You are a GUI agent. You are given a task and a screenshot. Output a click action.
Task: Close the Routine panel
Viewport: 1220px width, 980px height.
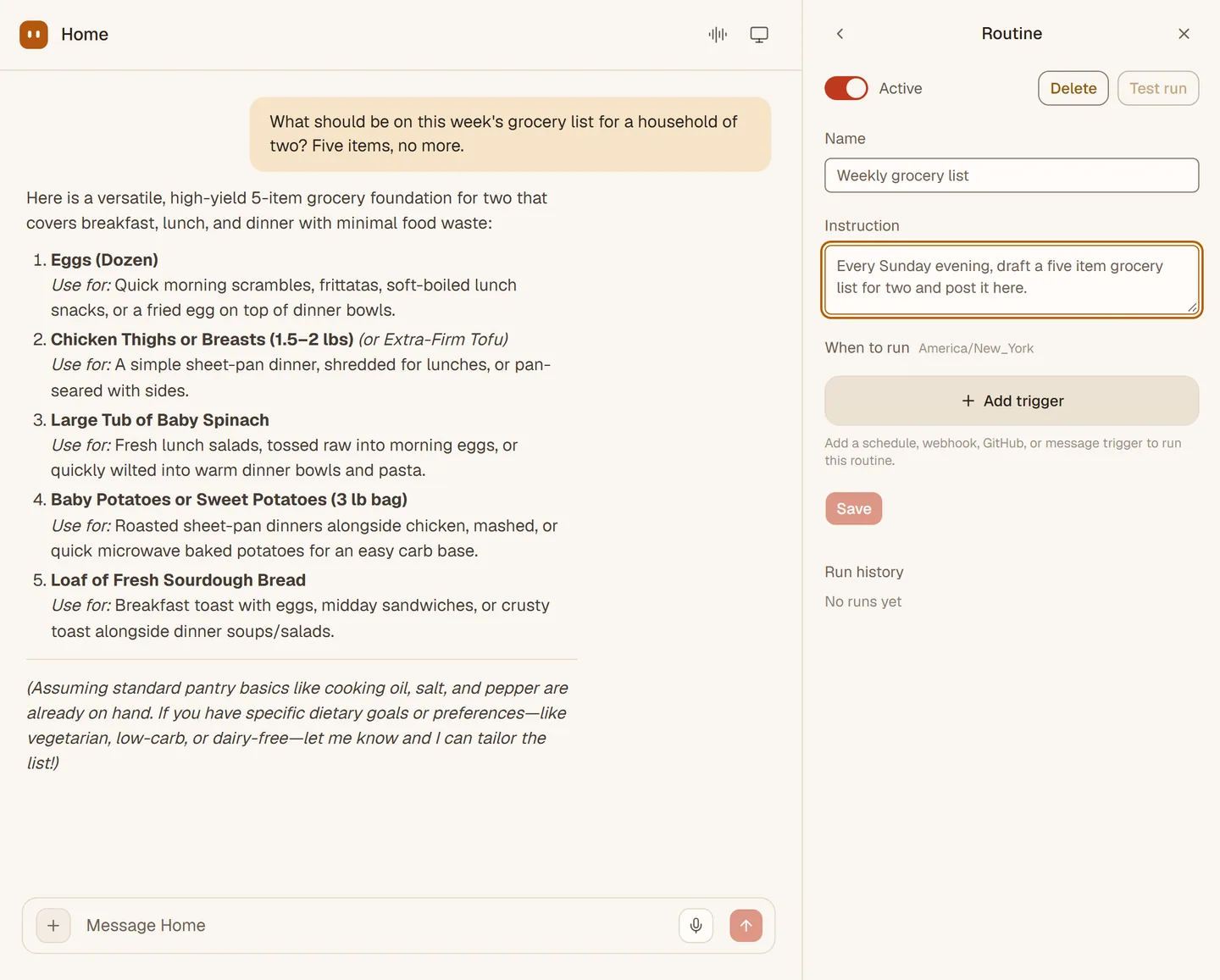[1184, 34]
